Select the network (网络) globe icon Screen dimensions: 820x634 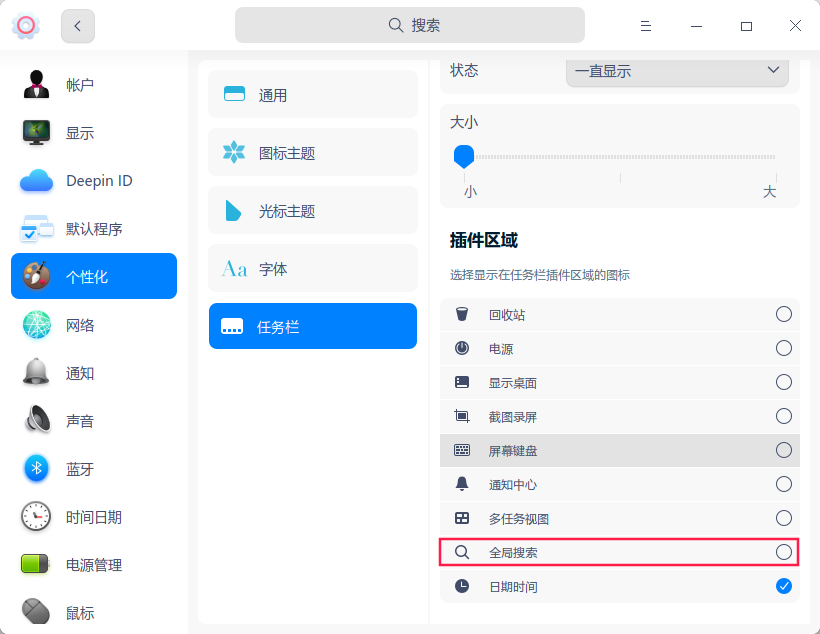(36, 325)
